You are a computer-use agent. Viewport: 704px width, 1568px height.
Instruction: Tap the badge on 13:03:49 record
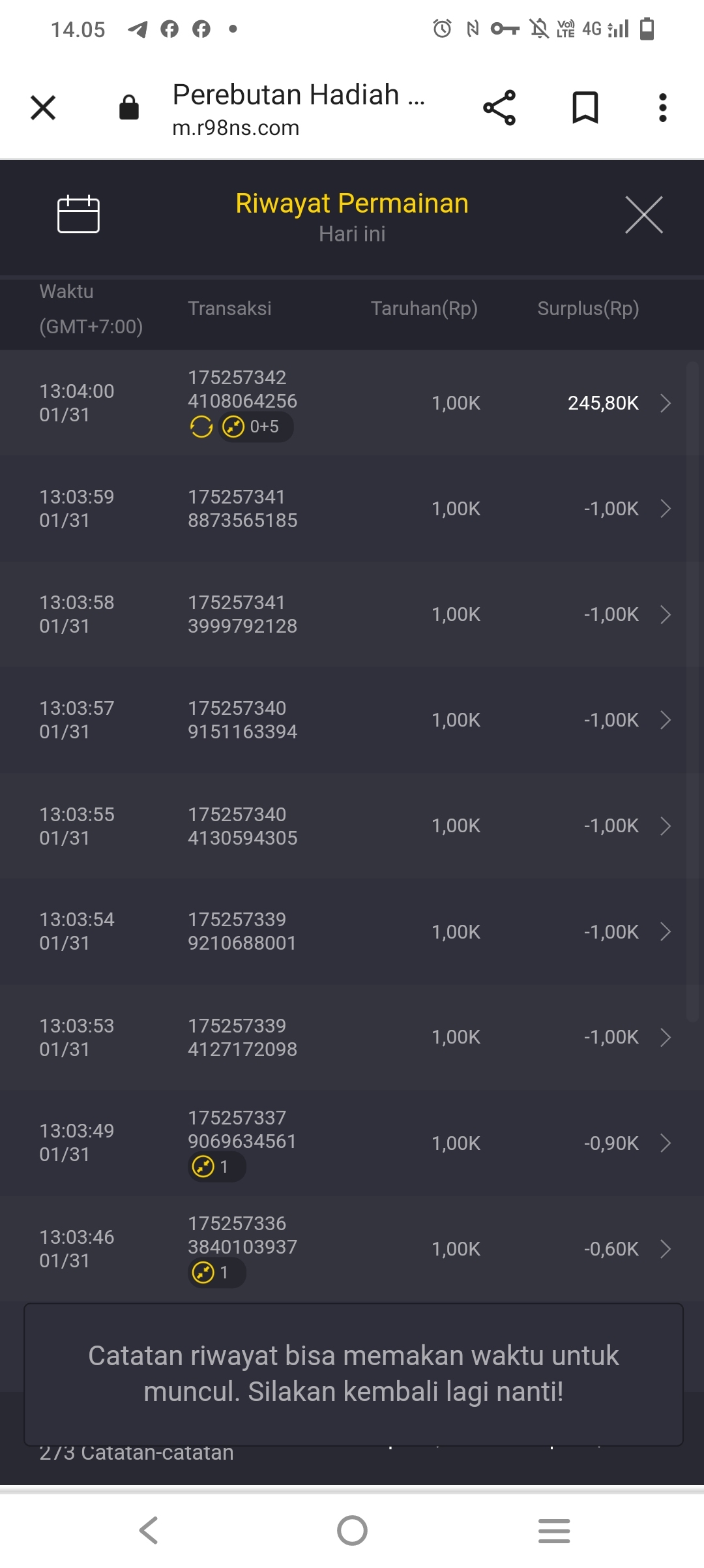tap(216, 1166)
